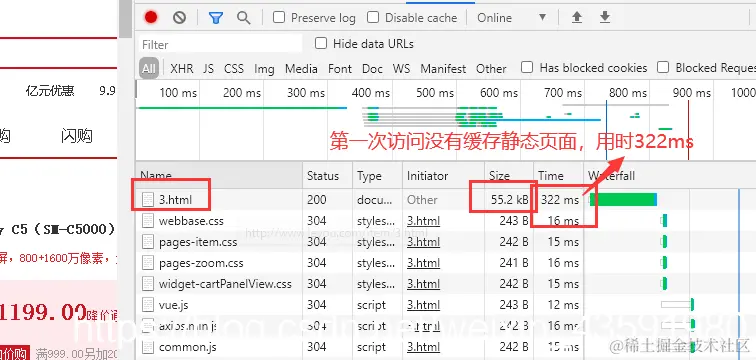756x360 pixels.
Task: Open initiator 3.html link for common.js
Action: (x=423, y=347)
